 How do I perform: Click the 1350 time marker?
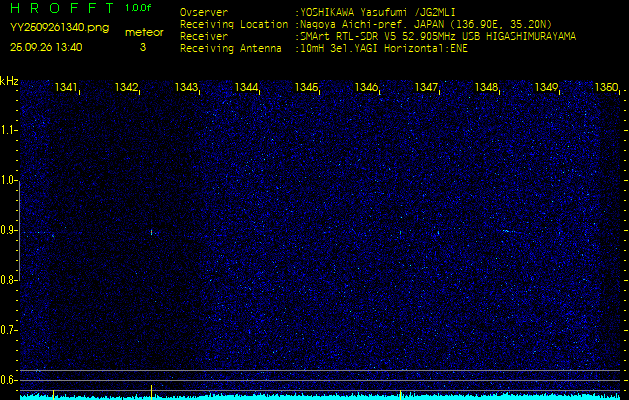coord(606,88)
